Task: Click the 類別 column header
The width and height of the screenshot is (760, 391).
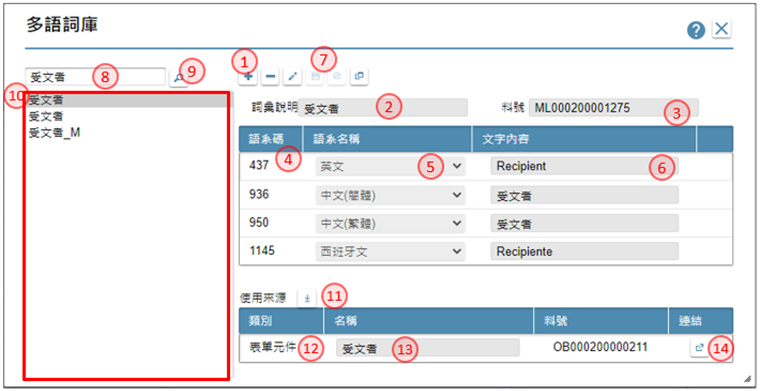Action: pyautogui.click(x=282, y=320)
